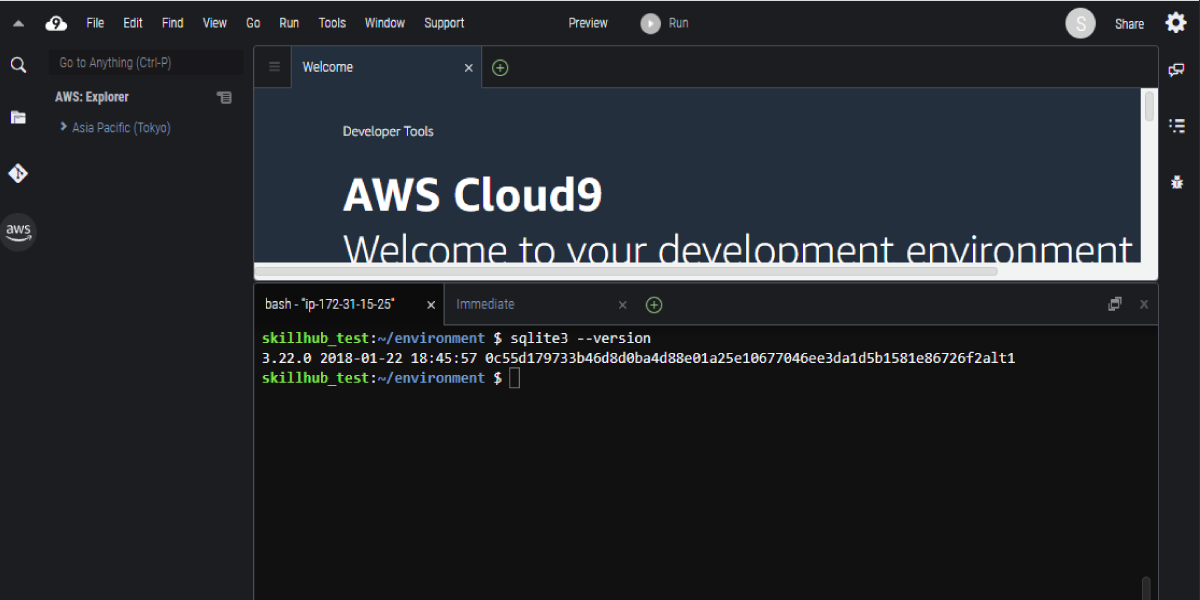This screenshot has height=600, width=1200.
Task: Open the Support menu
Action: click(444, 23)
